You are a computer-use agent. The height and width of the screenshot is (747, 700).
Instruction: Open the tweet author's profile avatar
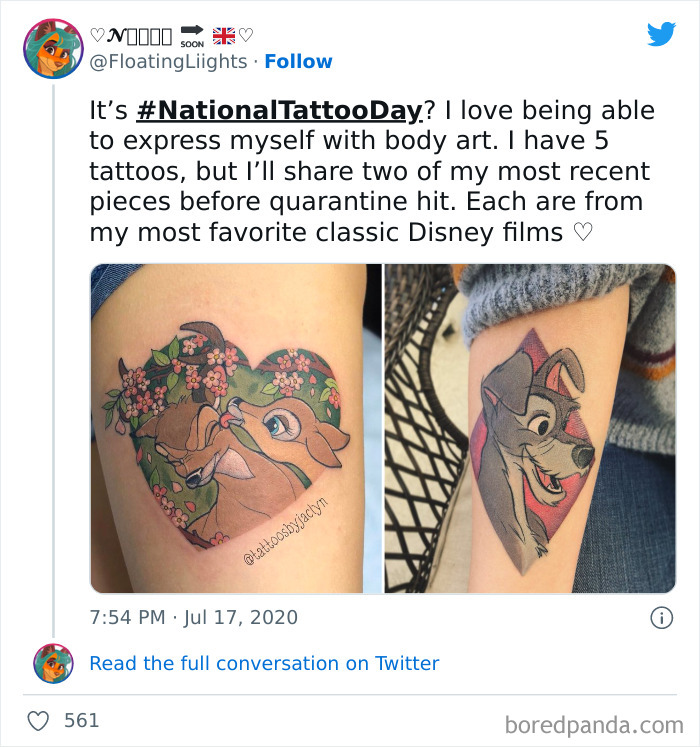(53, 49)
